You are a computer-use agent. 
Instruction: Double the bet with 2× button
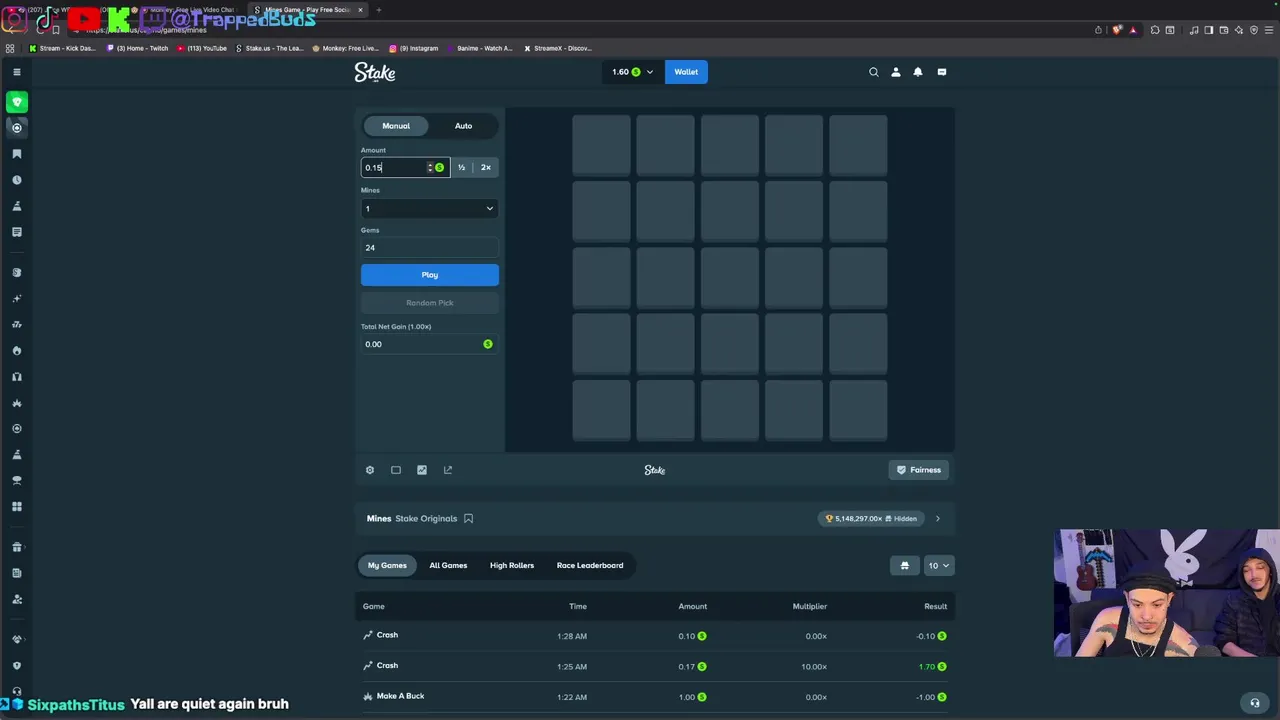[486, 167]
